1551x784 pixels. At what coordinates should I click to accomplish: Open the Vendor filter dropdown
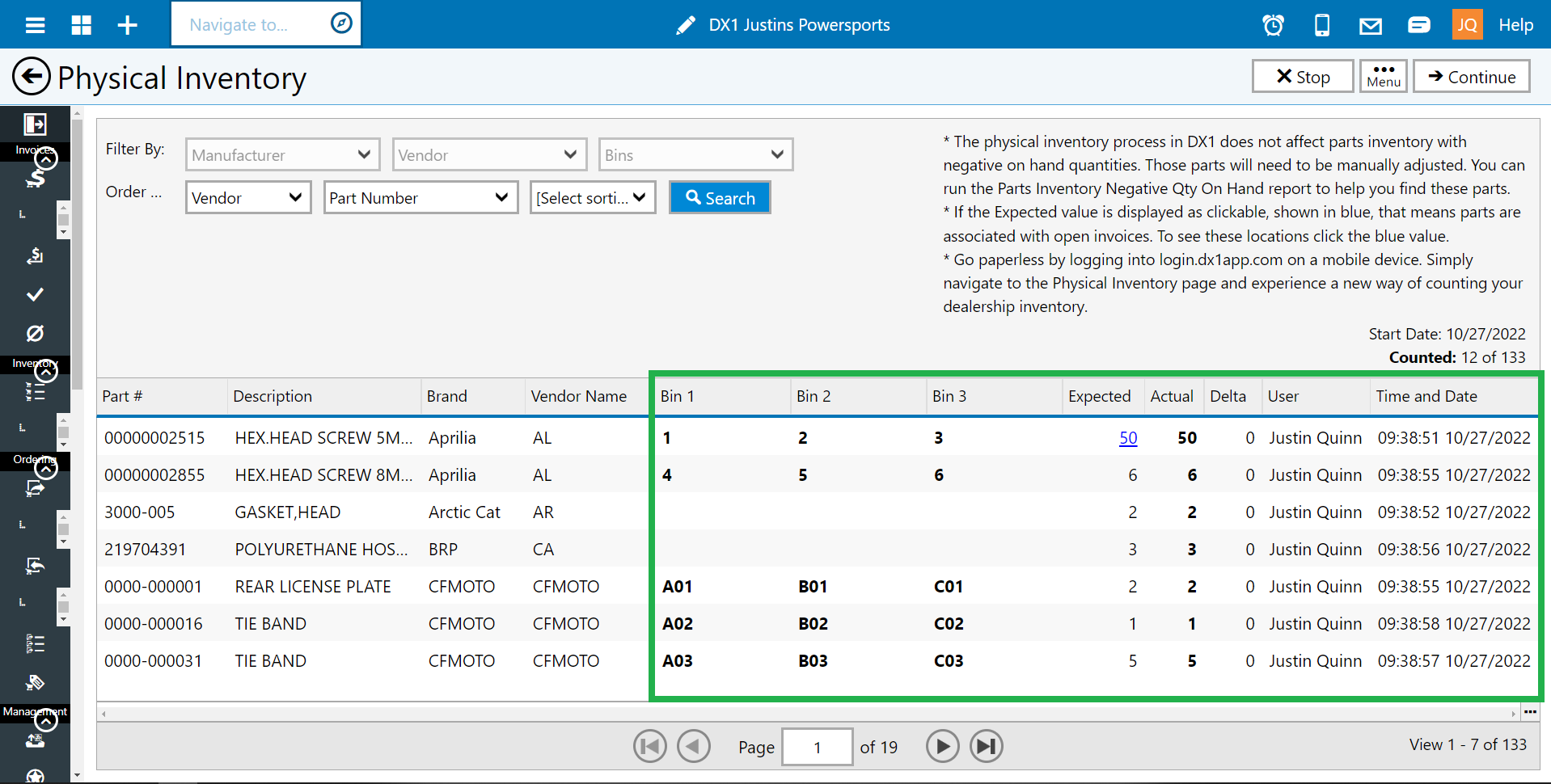tap(489, 154)
